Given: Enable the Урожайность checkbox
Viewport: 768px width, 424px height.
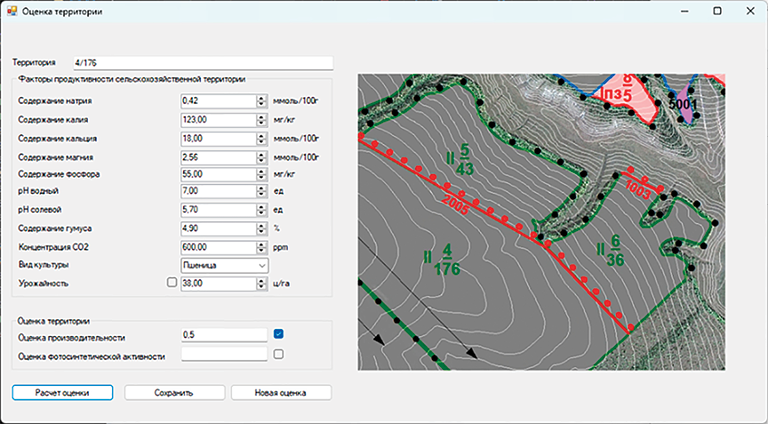Looking at the screenshot, I should (172, 284).
